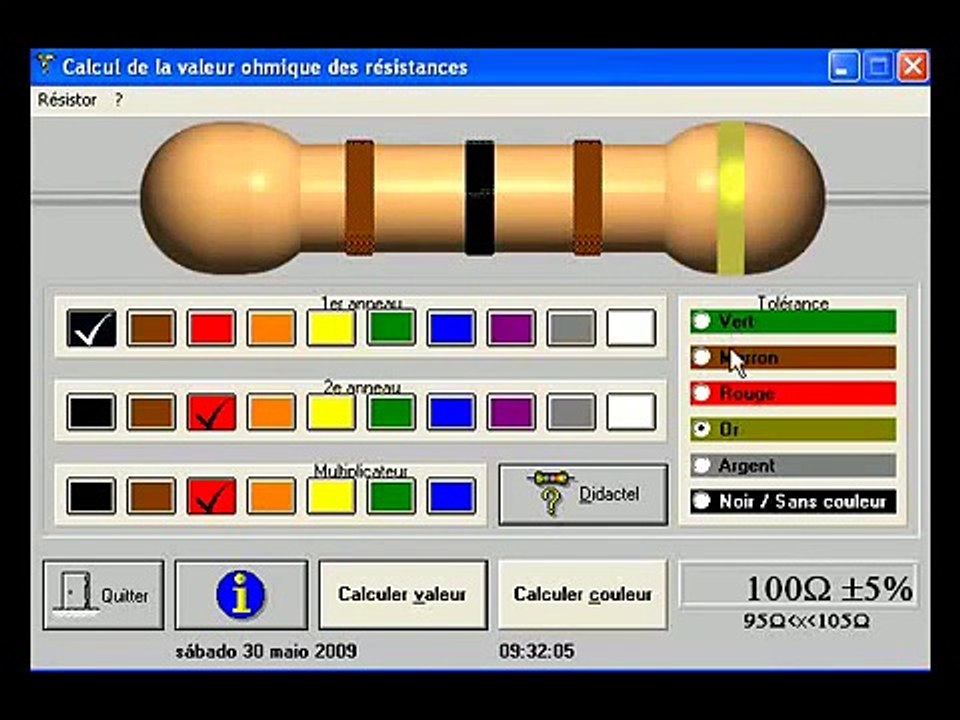Image resolution: width=960 pixels, height=720 pixels.
Task: Select green swatch in 2e anneau row
Action: coord(391,412)
